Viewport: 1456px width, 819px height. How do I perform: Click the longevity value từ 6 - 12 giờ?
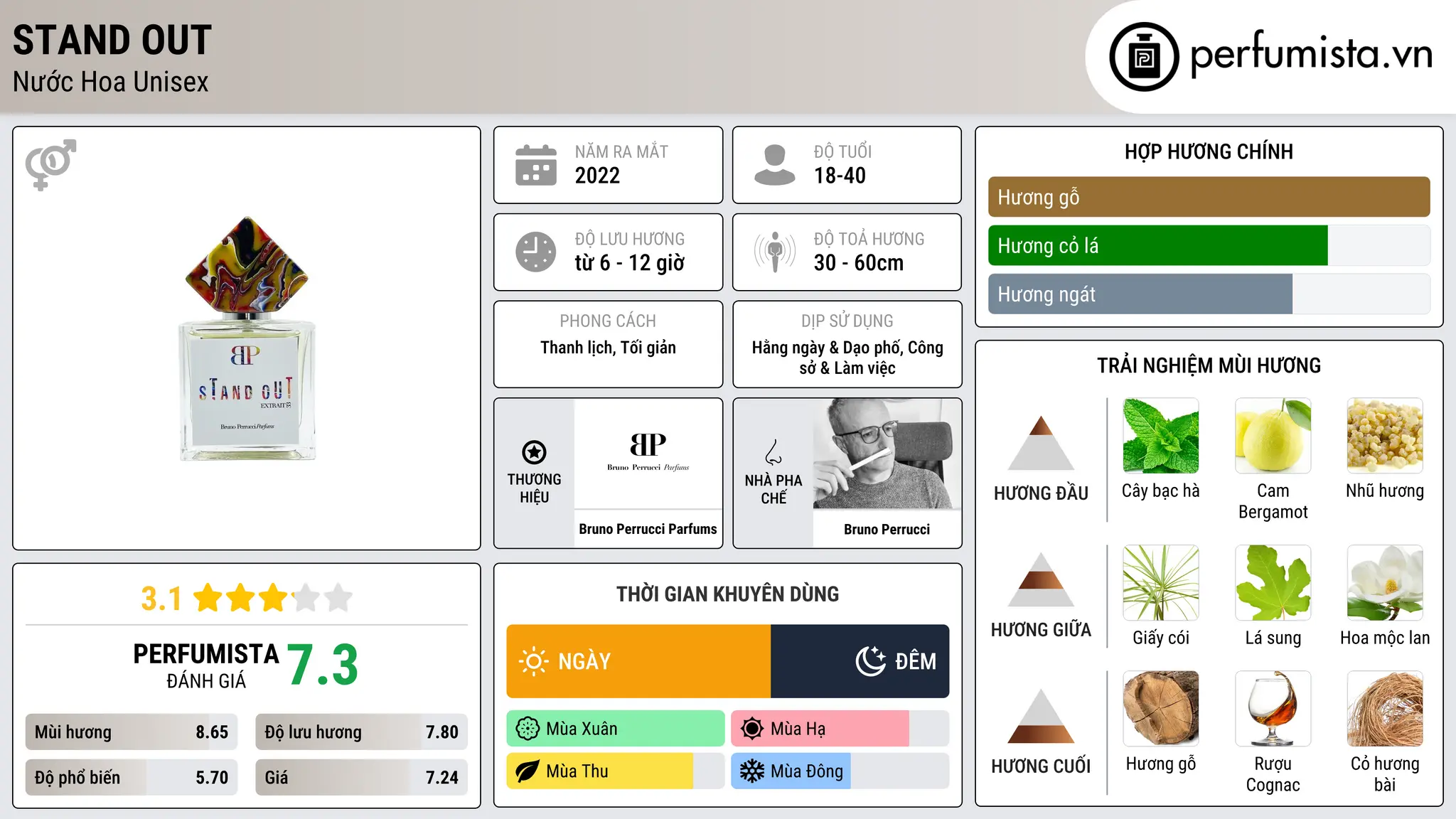tap(629, 263)
